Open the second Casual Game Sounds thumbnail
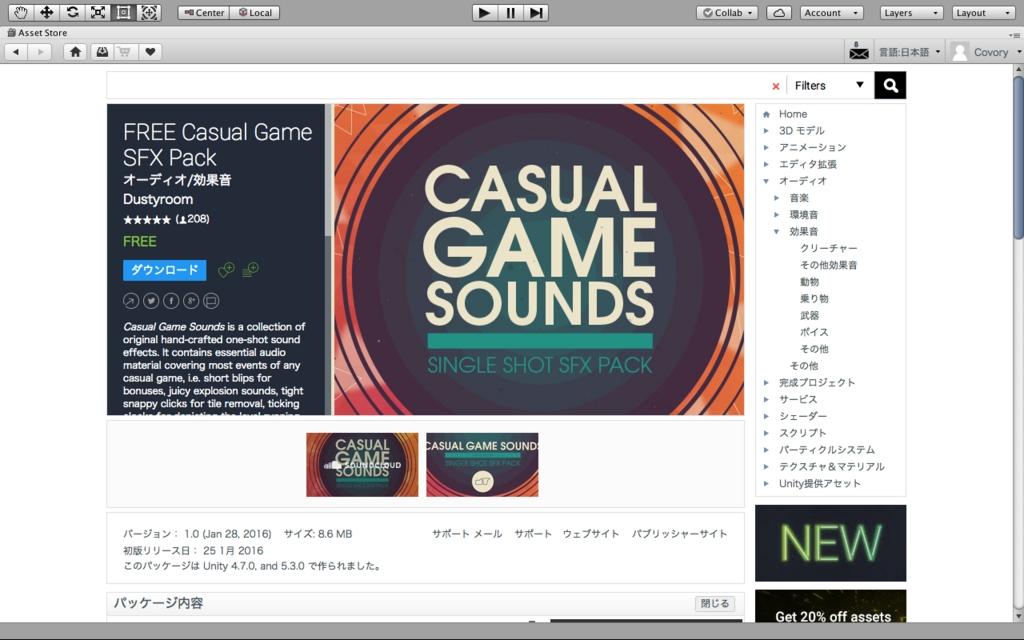 pyautogui.click(x=483, y=464)
